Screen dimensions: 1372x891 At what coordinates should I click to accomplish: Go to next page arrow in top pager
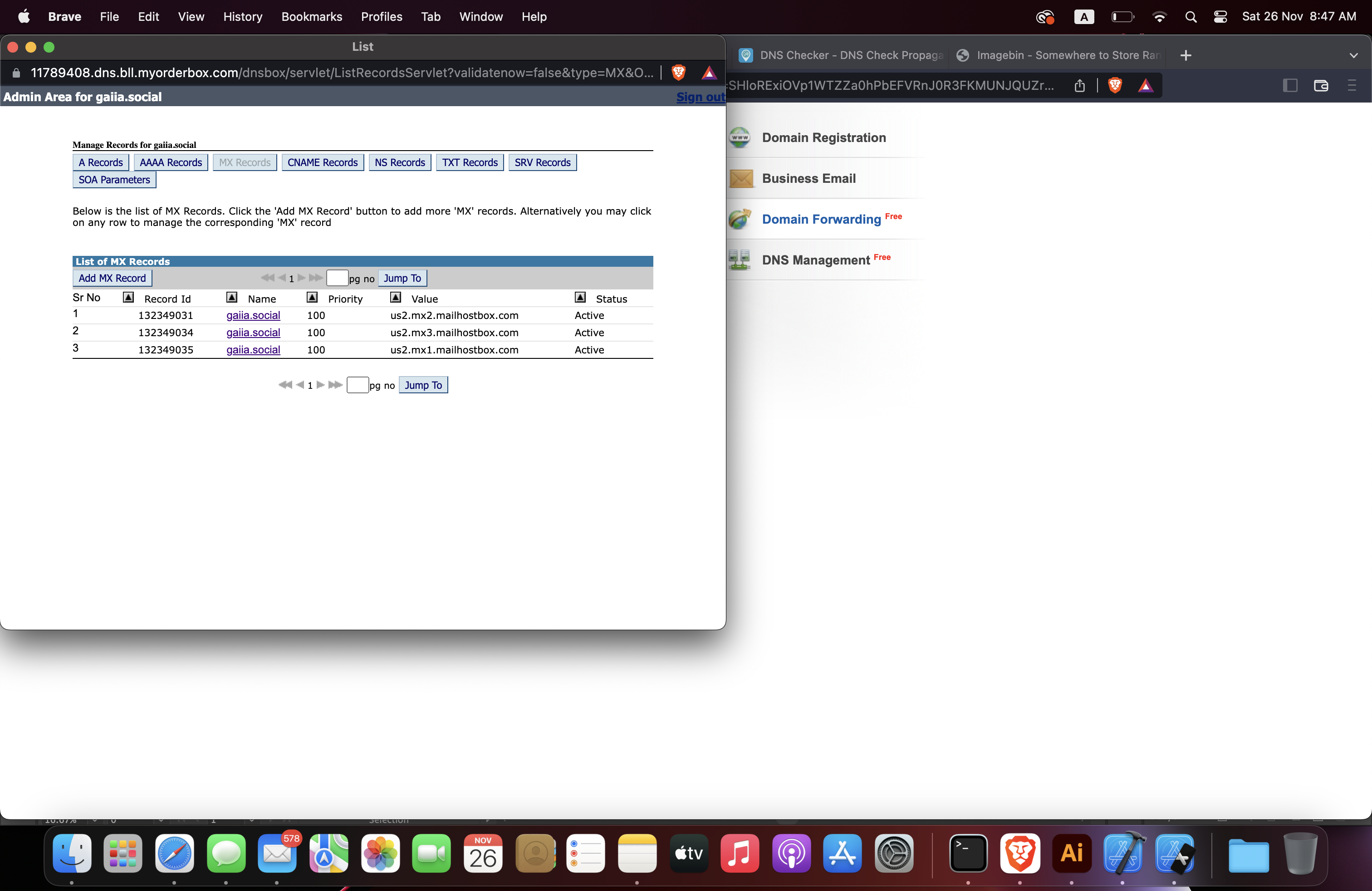[302, 278]
